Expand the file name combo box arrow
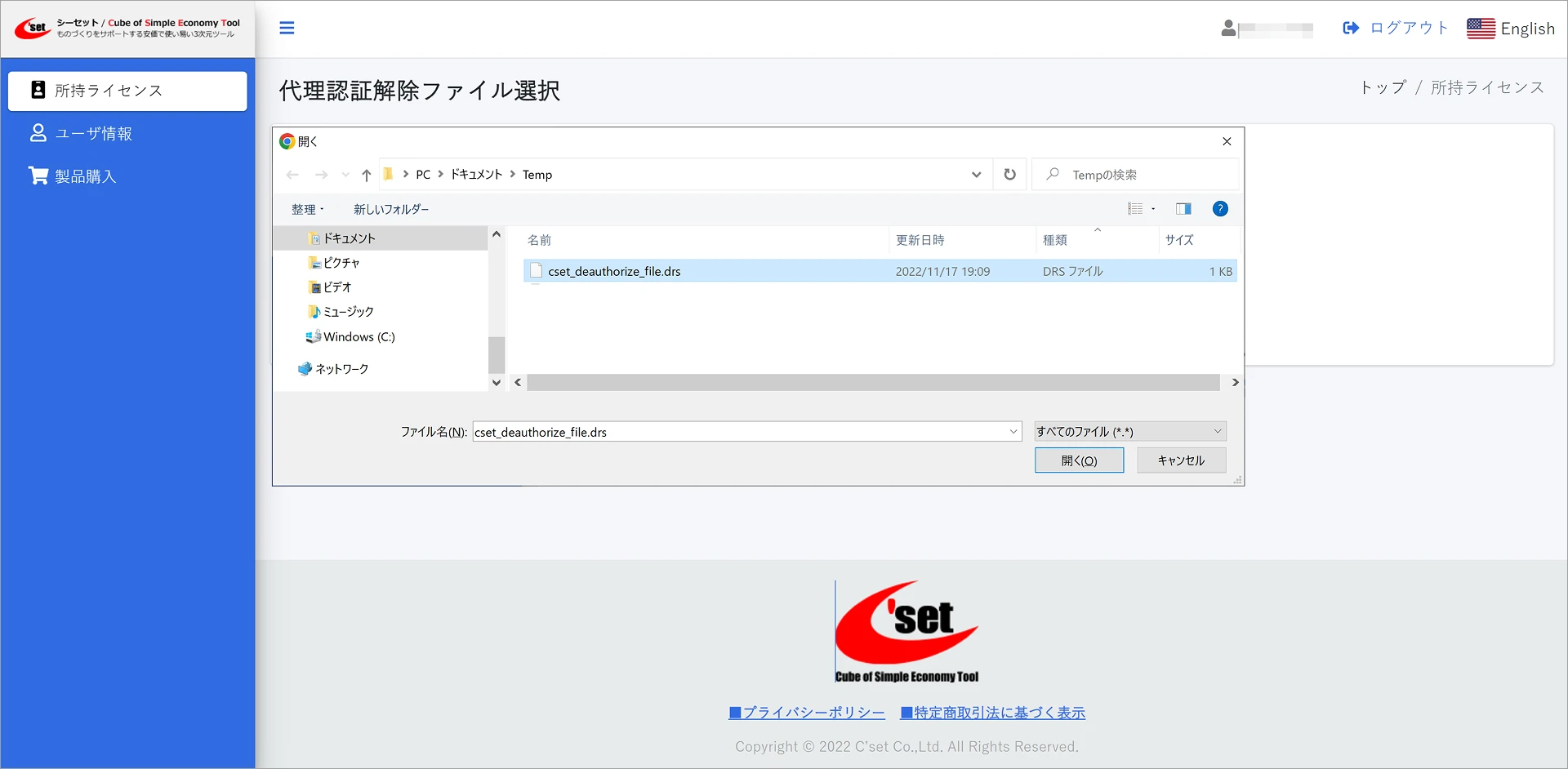1568x769 pixels. tap(1013, 432)
